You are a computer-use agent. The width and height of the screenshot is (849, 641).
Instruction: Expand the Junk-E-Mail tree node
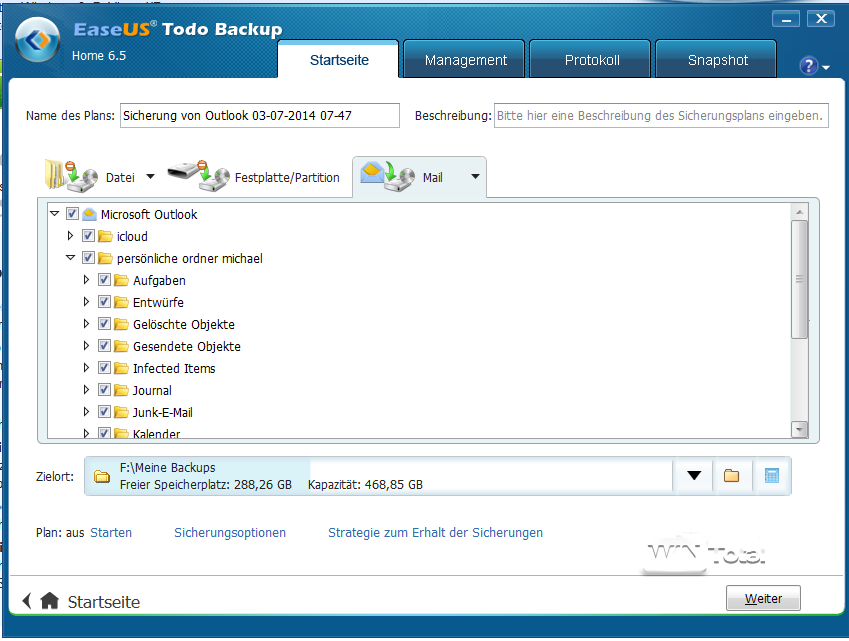(86, 411)
